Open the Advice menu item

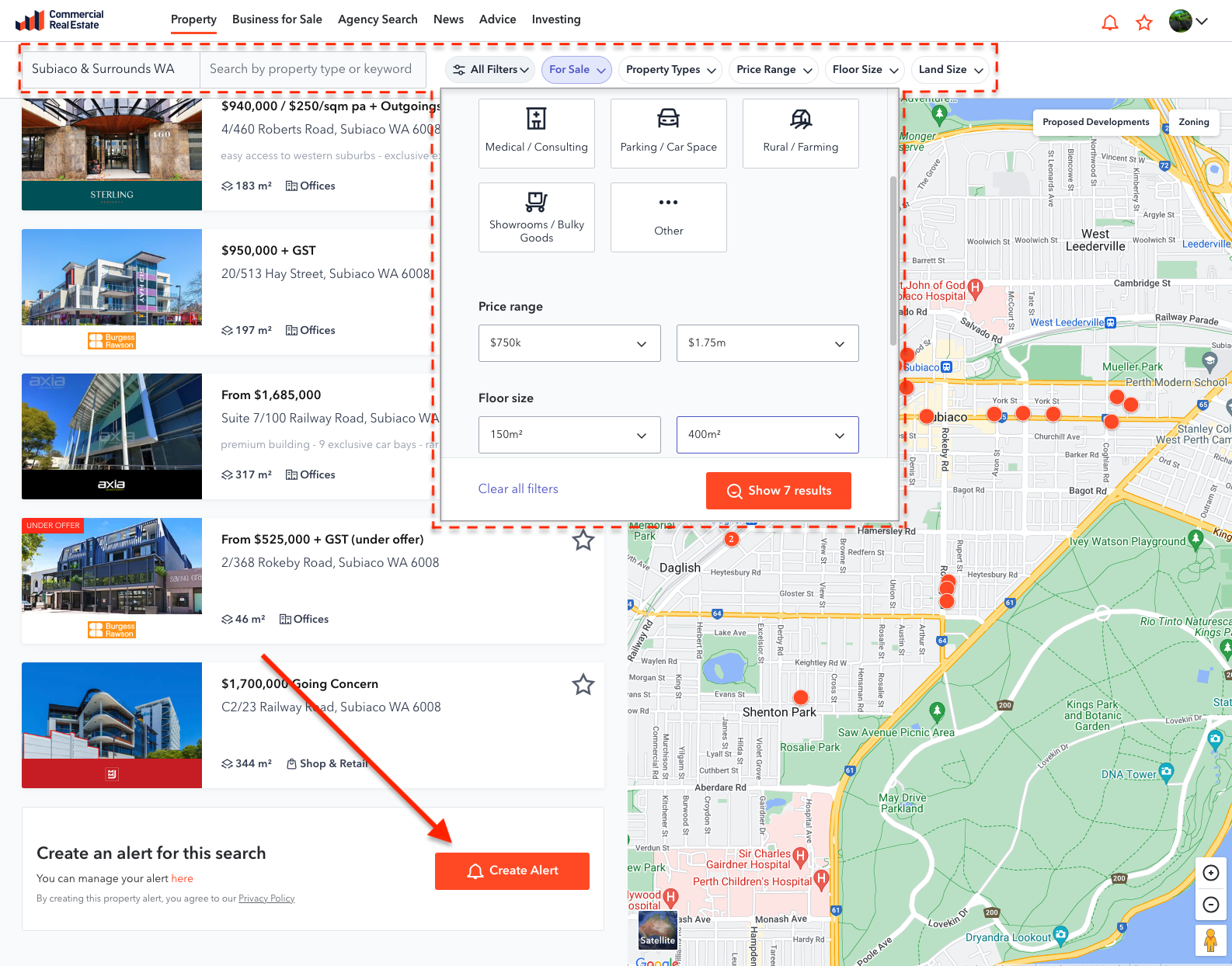pos(497,19)
